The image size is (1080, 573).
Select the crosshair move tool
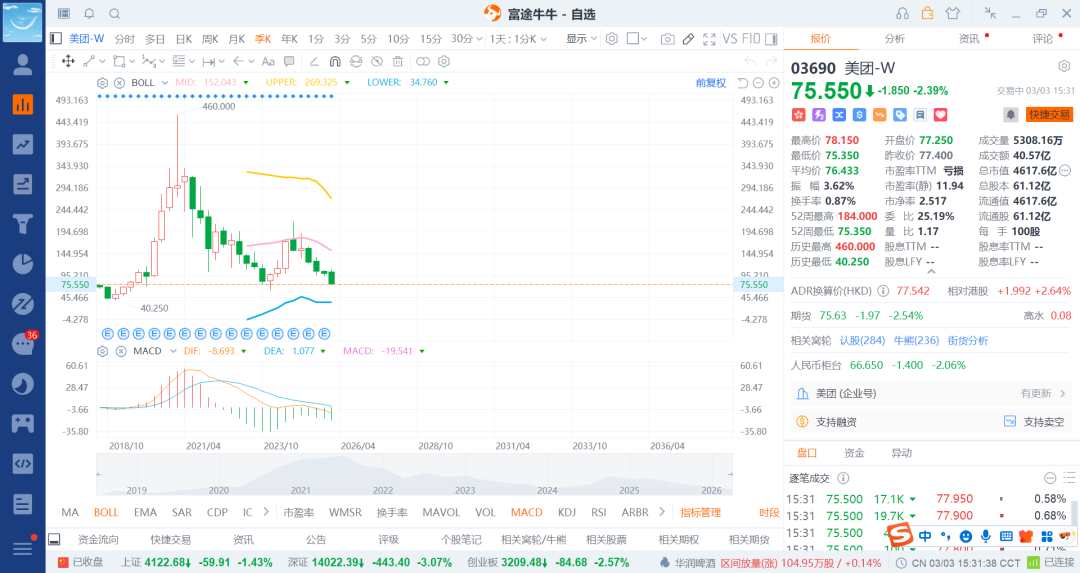68,61
